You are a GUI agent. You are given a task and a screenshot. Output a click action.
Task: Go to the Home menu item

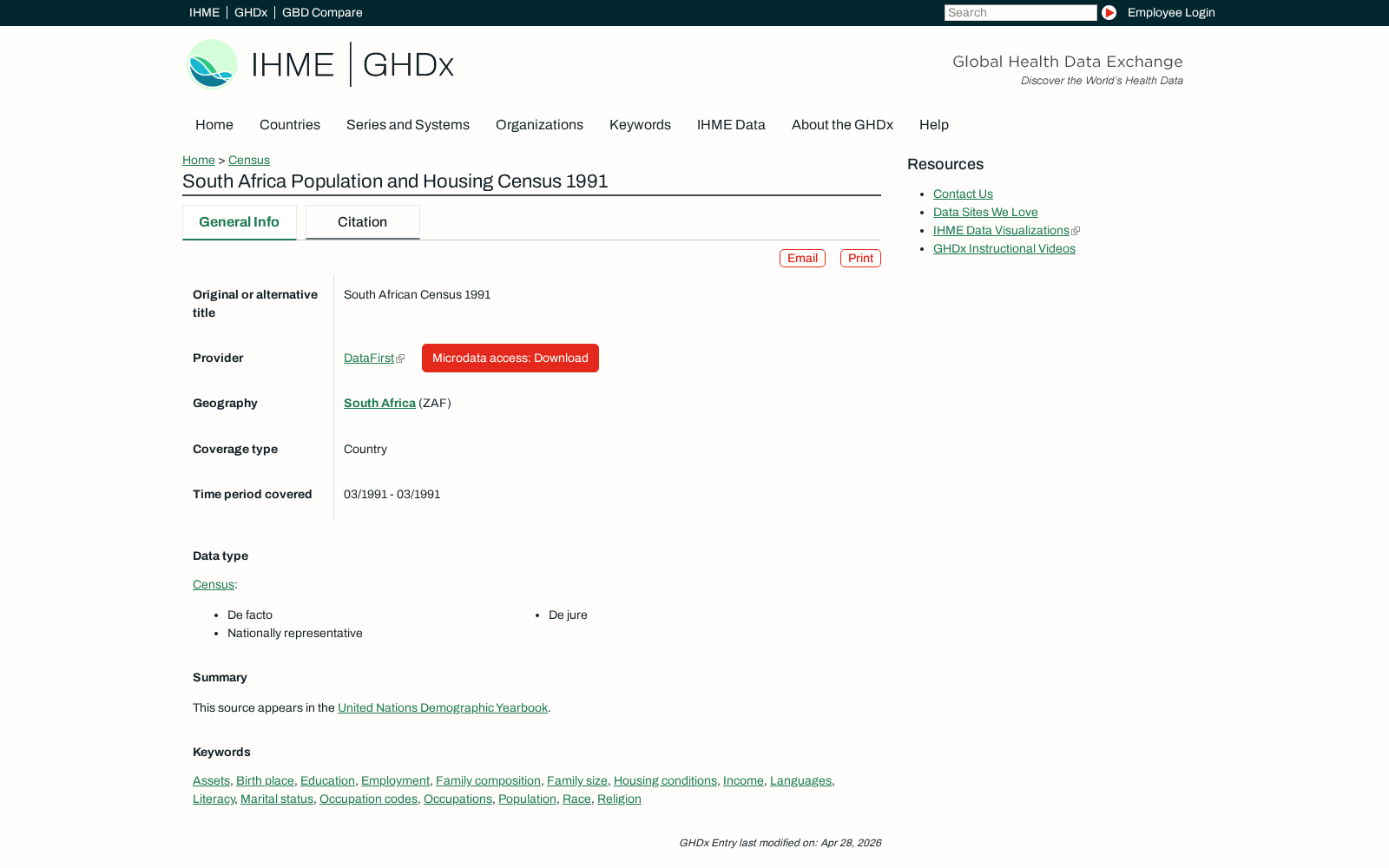coord(214,125)
